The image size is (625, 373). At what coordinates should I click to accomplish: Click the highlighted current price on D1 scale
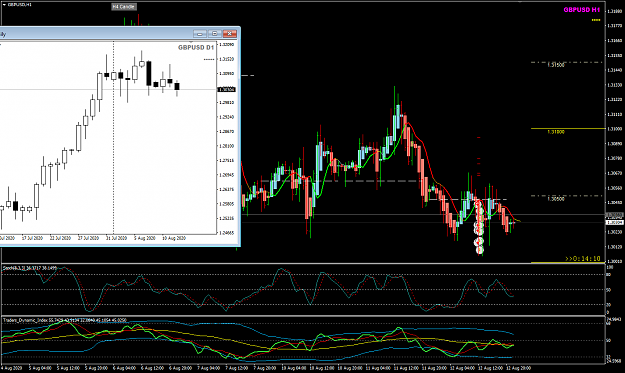(226, 89)
